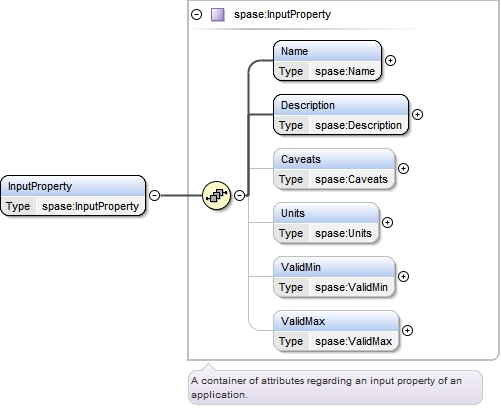This screenshot has height=408, width=501.
Task: Collapse the InputProperty element minus icon
Action: 154,195
